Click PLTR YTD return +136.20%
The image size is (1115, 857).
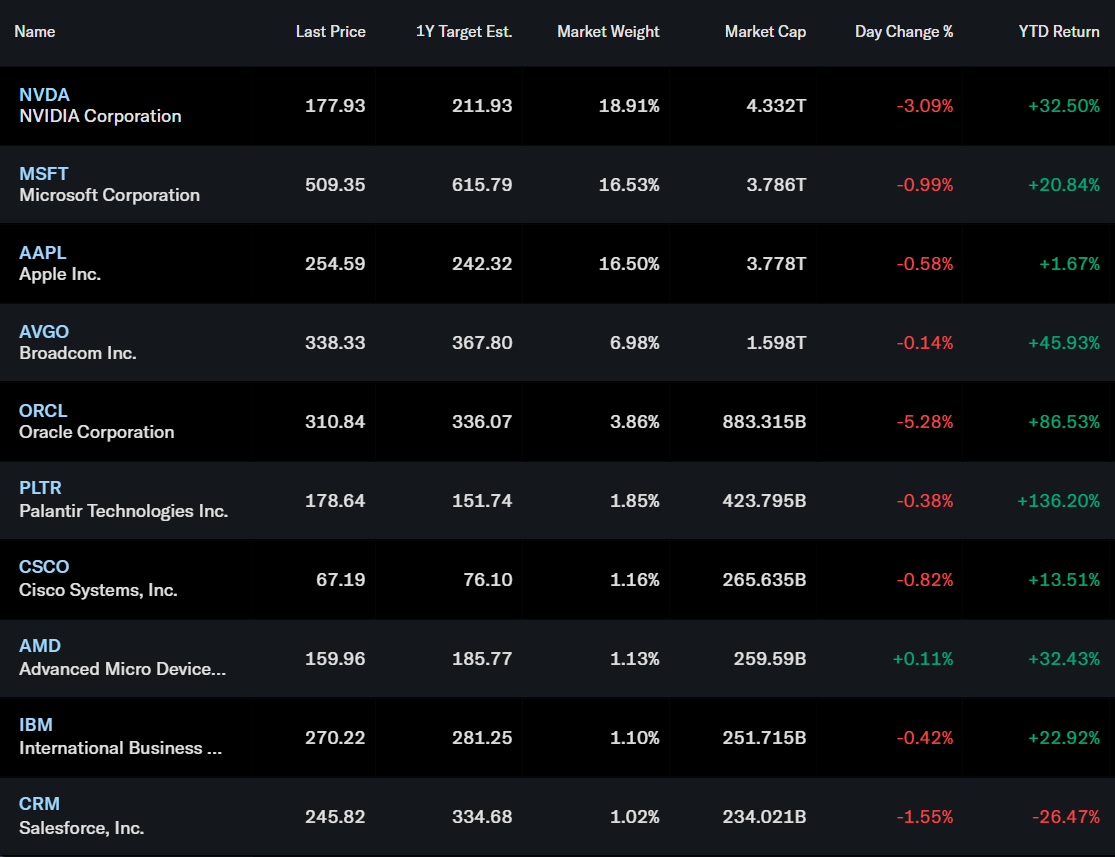point(1059,500)
